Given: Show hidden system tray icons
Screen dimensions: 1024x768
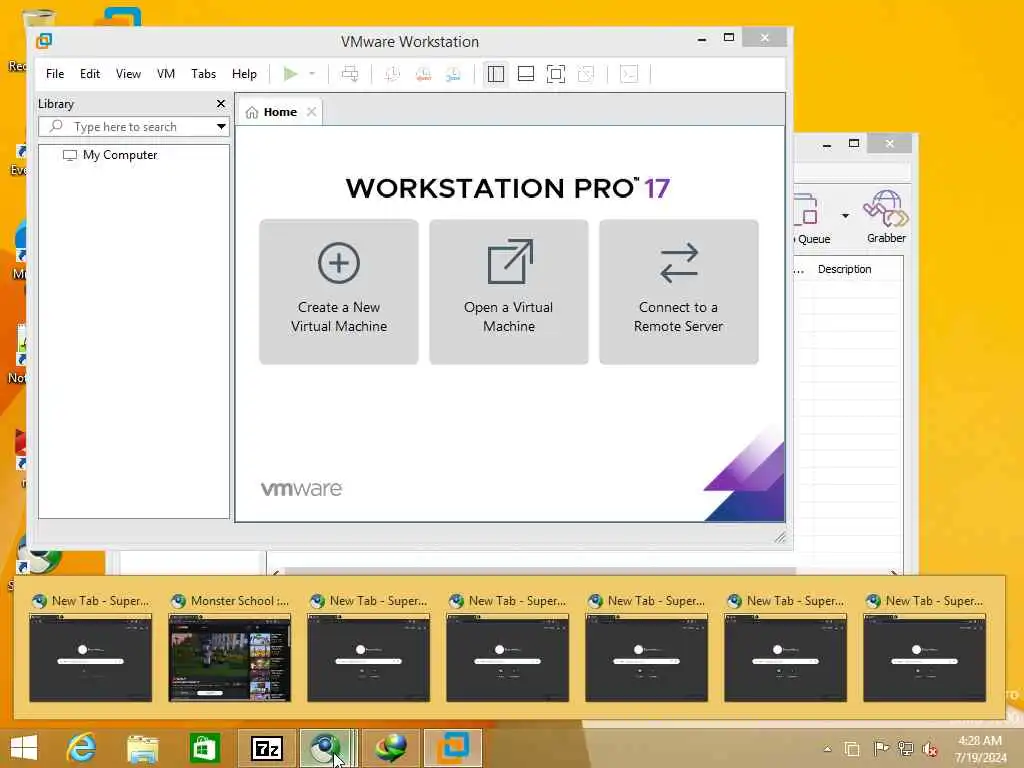Looking at the screenshot, I should (x=827, y=749).
